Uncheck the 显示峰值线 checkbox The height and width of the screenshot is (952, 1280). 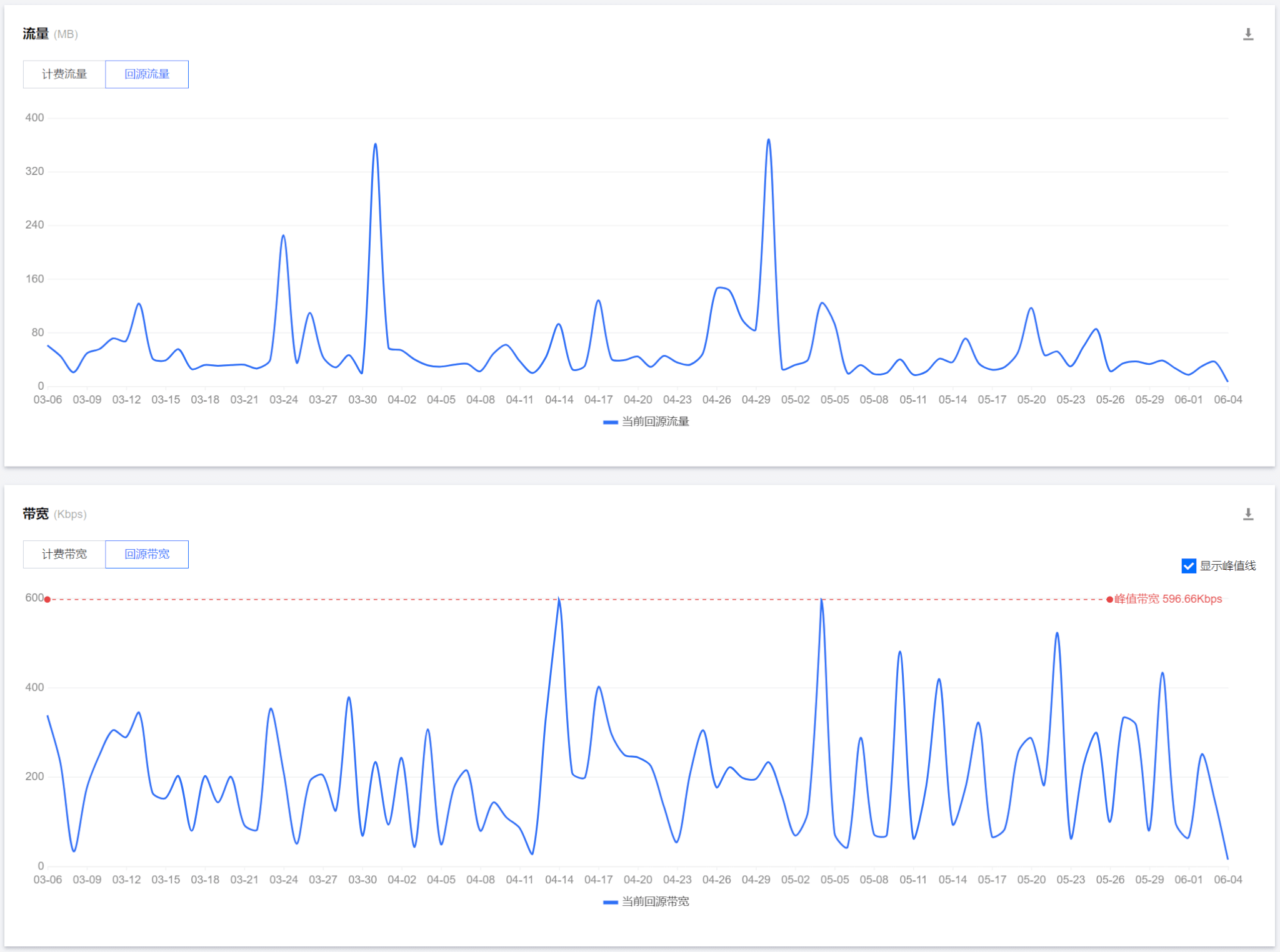(x=1188, y=566)
